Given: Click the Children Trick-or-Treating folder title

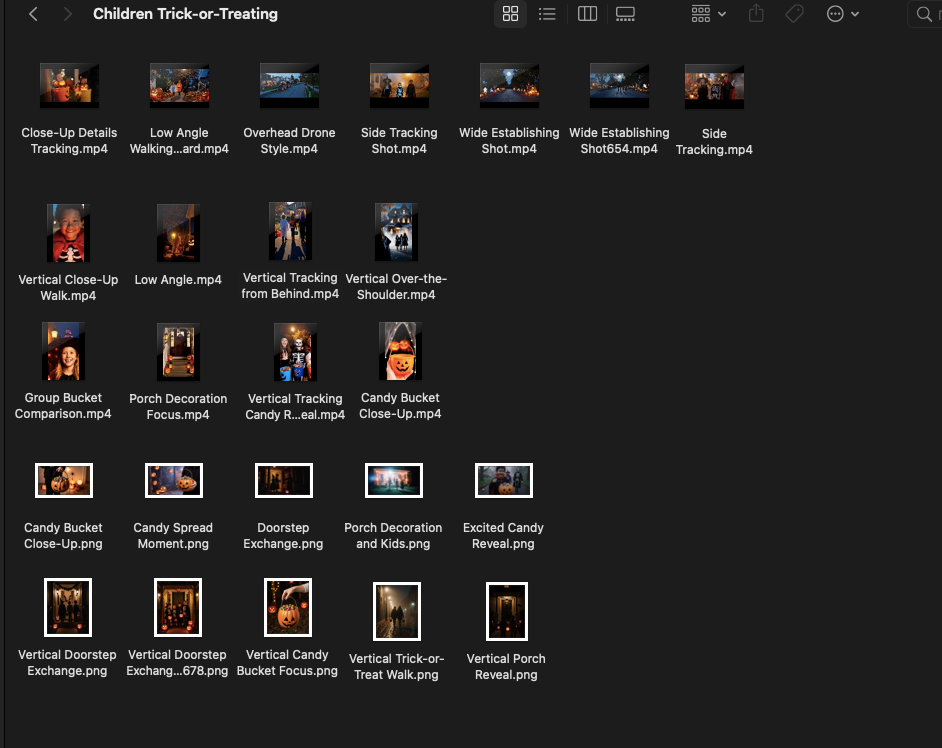Looking at the screenshot, I should pos(185,14).
